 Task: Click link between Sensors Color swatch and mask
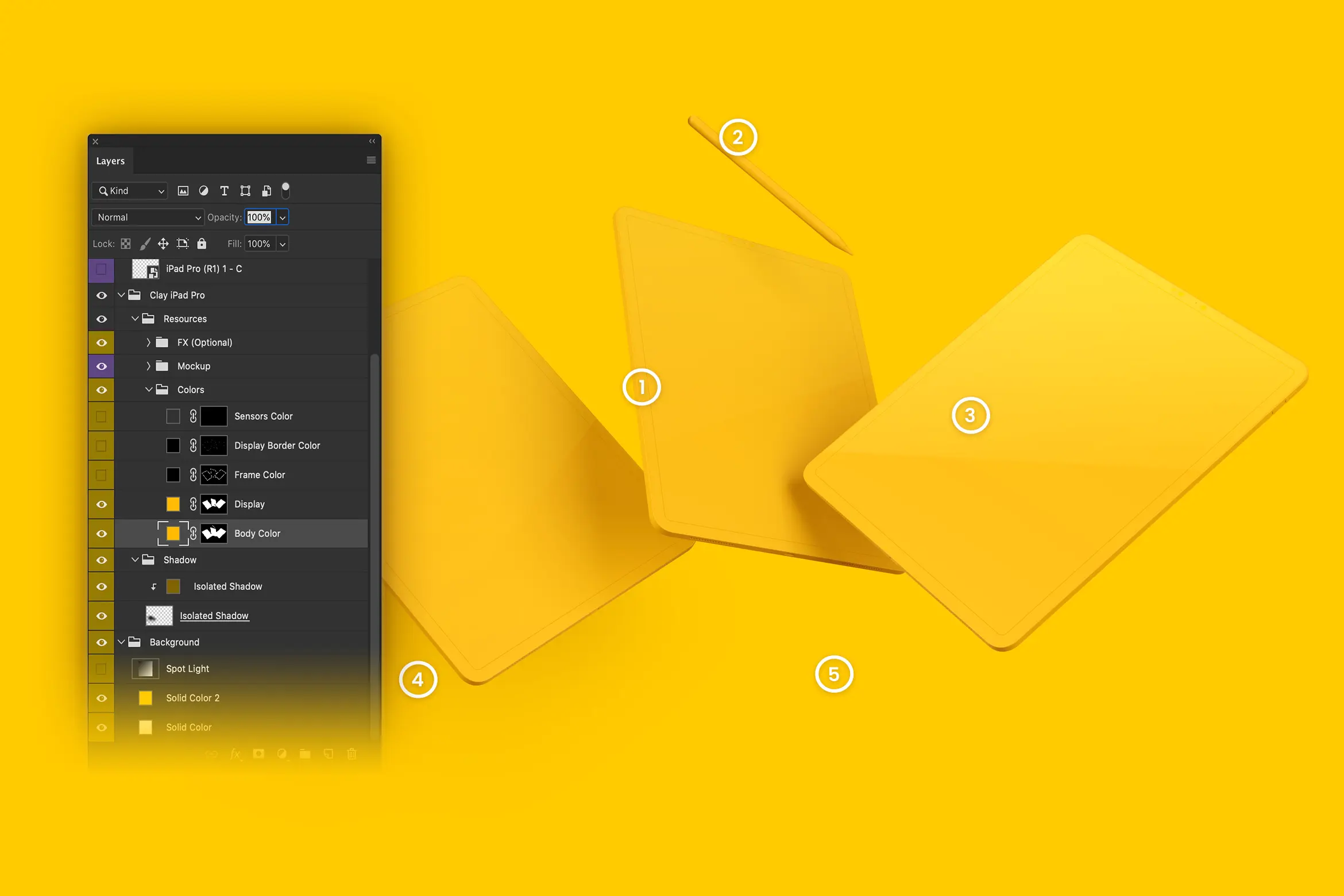pyautogui.click(x=193, y=416)
